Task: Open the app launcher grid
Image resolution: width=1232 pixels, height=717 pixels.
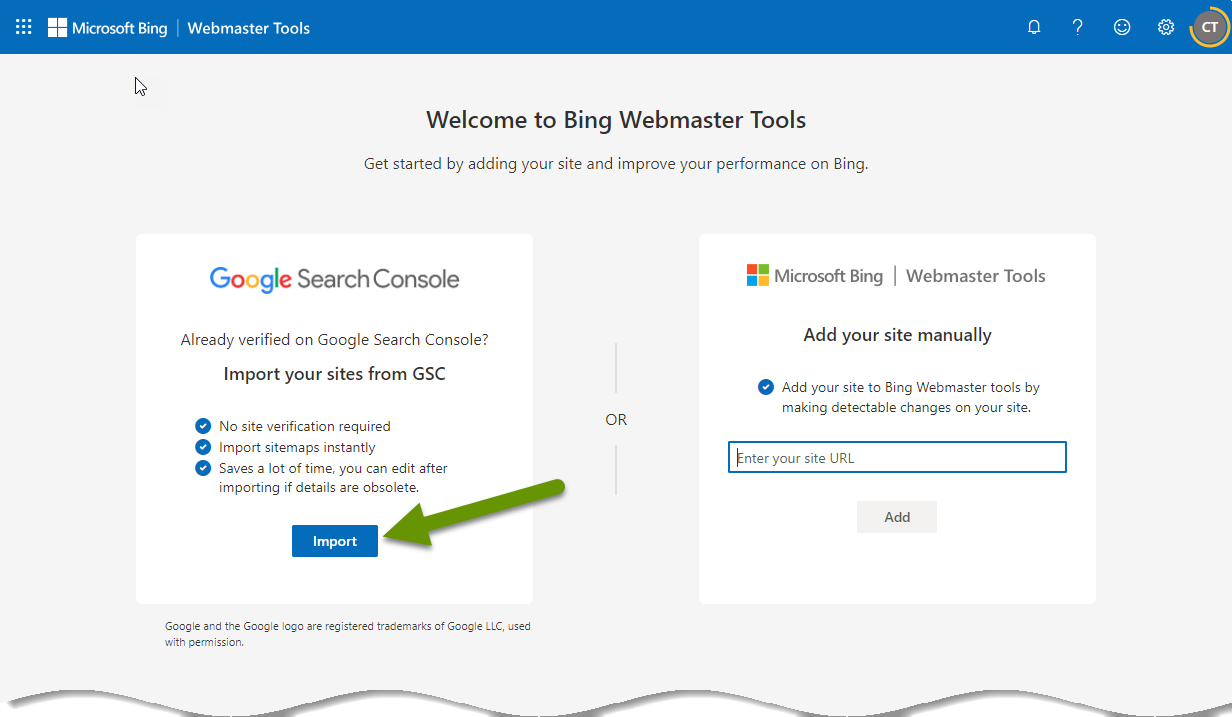Action: pos(22,27)
